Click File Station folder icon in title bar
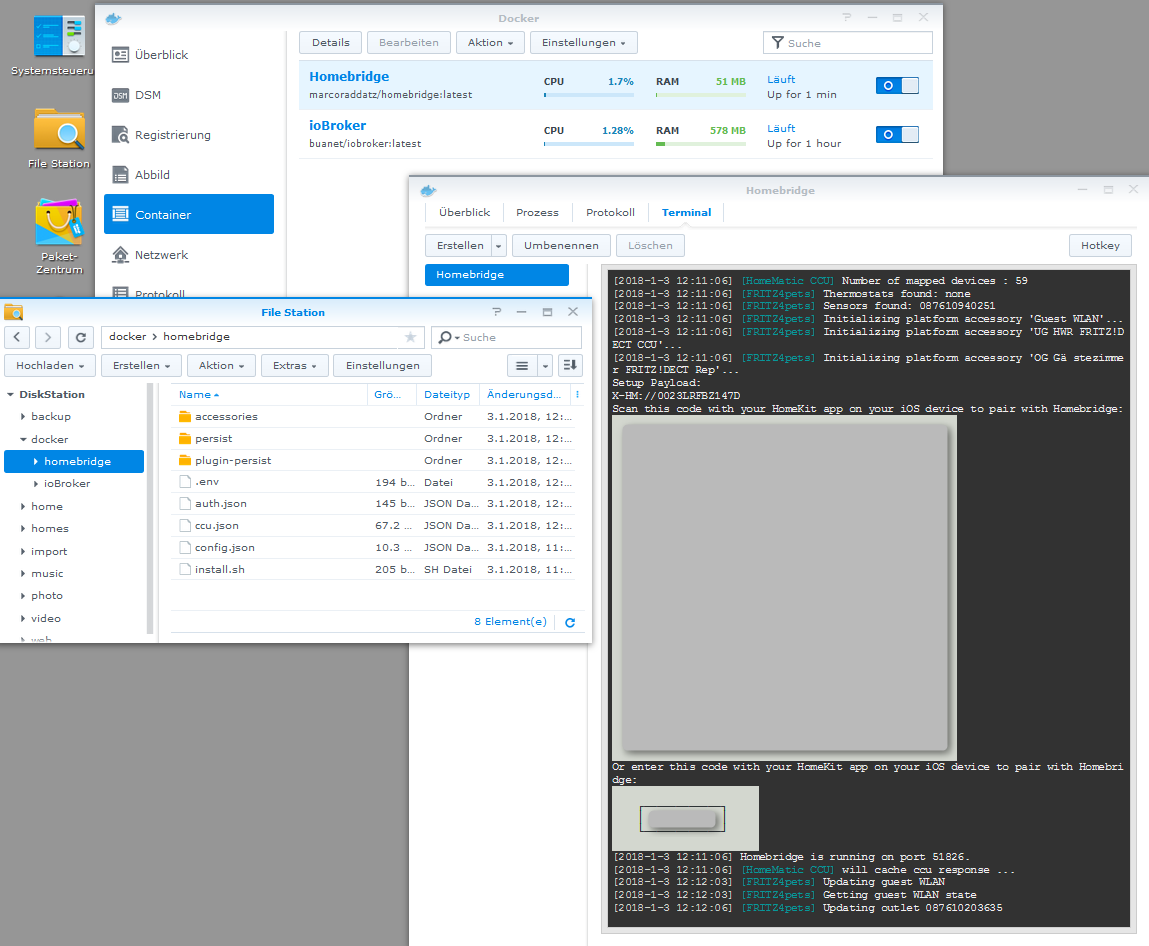This screenshot has width=1149, height=946. tap(13, 312)
